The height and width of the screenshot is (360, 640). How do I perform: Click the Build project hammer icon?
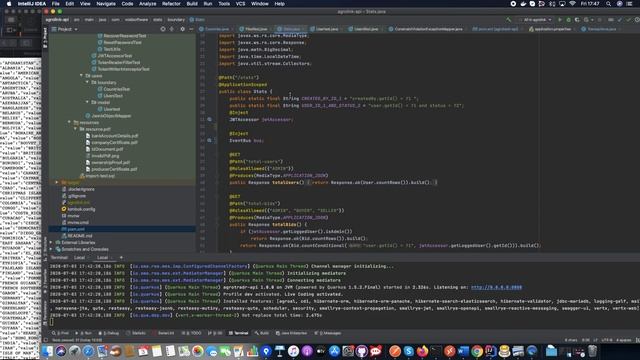[508, 20]
